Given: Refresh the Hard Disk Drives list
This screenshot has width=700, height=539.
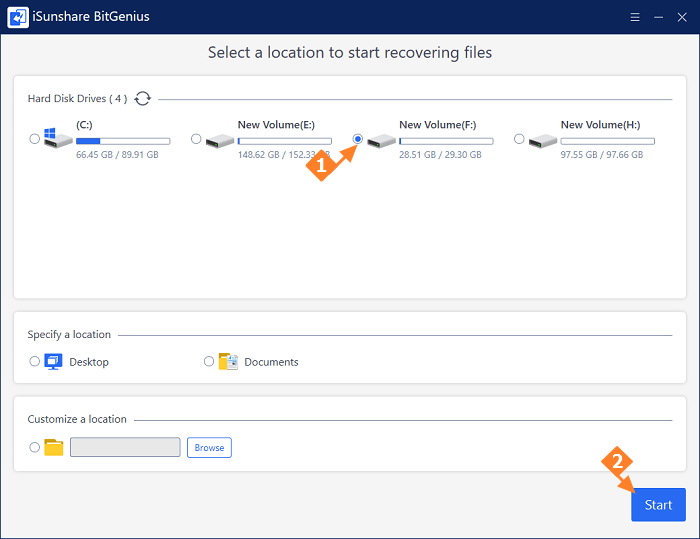Looking at the screenshot, I should (143, 98).
